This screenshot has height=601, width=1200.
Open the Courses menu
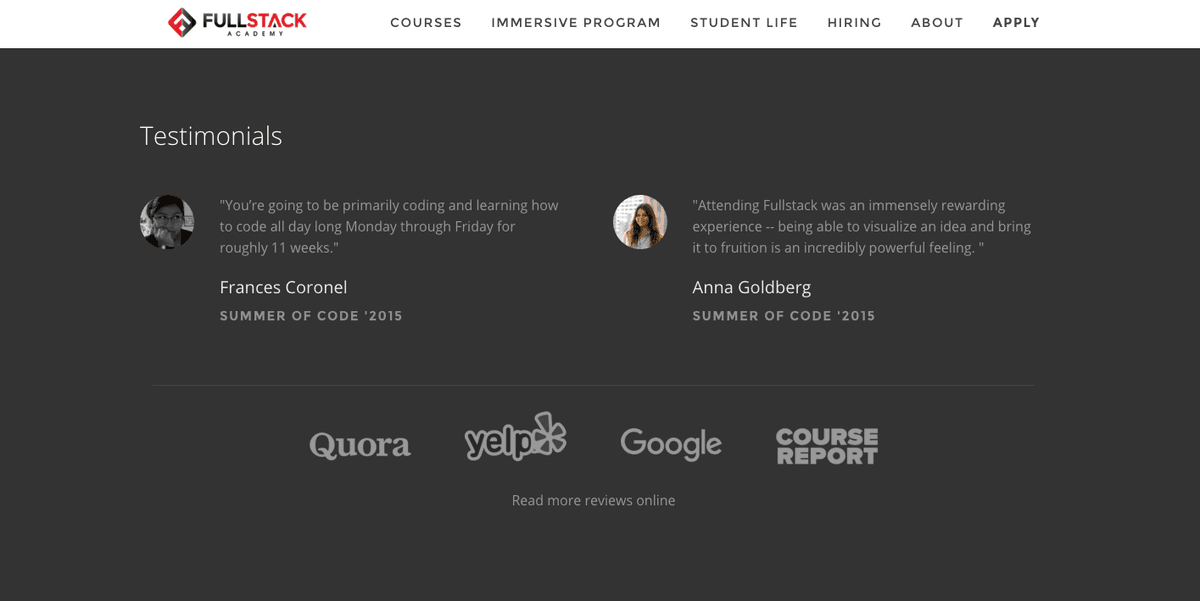426,23
